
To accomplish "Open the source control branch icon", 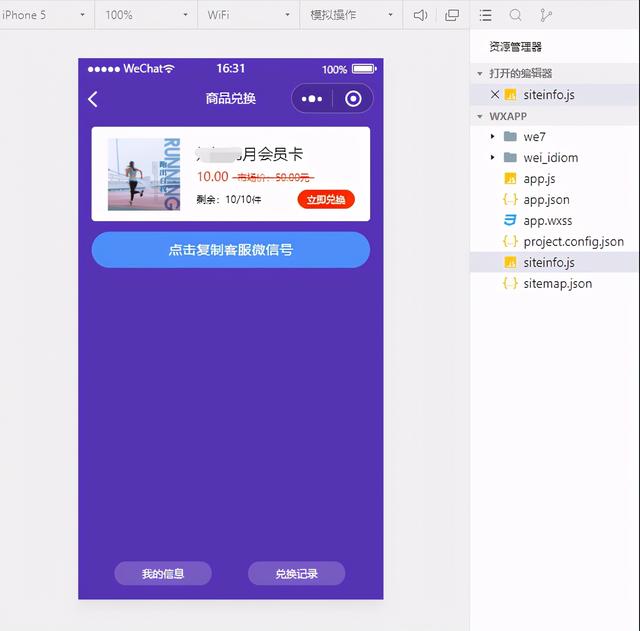I will 545,16.
